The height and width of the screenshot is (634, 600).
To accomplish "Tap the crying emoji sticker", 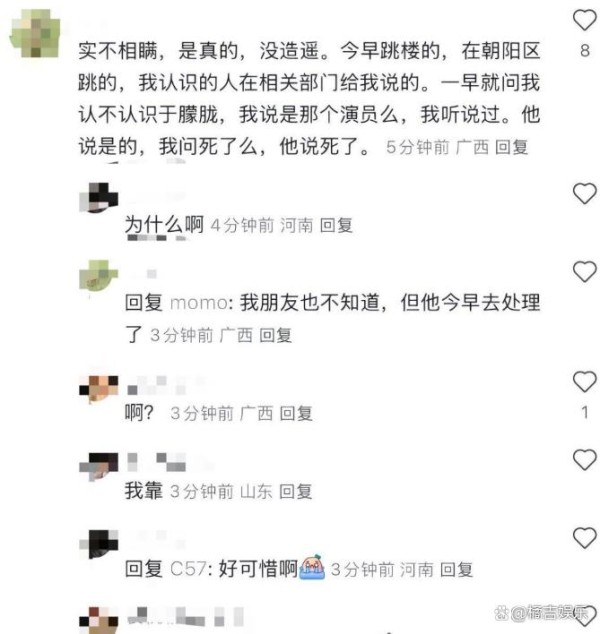I will 312,567.
